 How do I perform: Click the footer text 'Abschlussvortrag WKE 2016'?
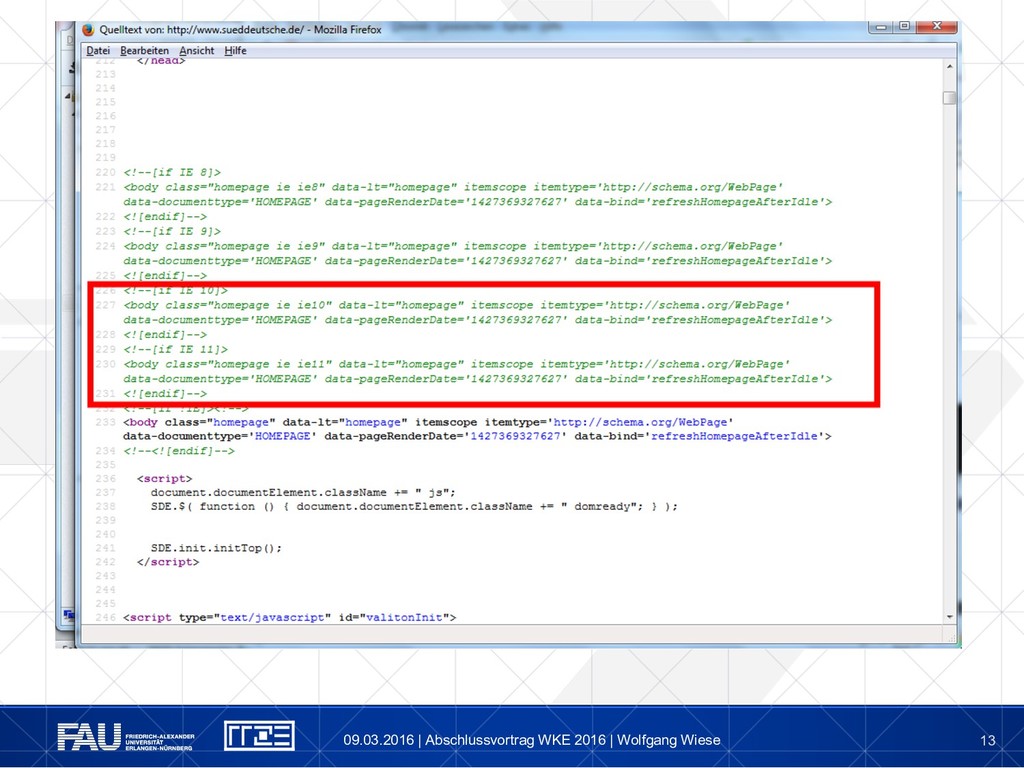pos(515,740)
